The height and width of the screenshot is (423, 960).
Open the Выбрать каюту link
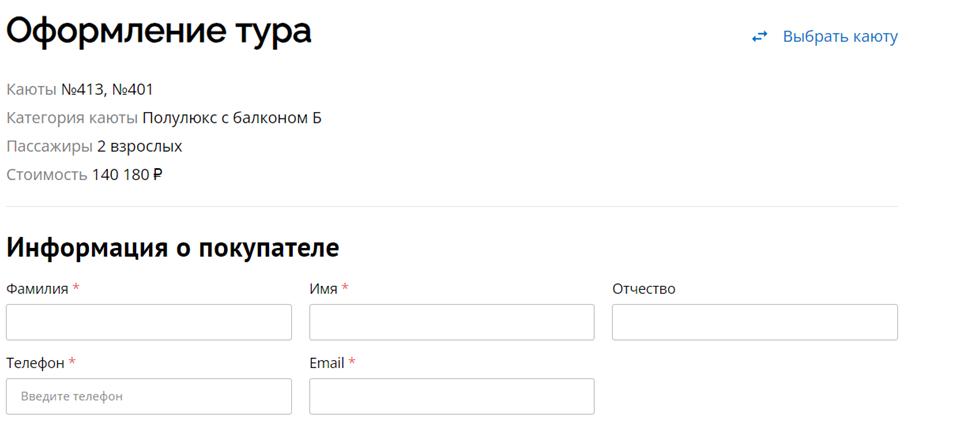[x=840, y=37]
